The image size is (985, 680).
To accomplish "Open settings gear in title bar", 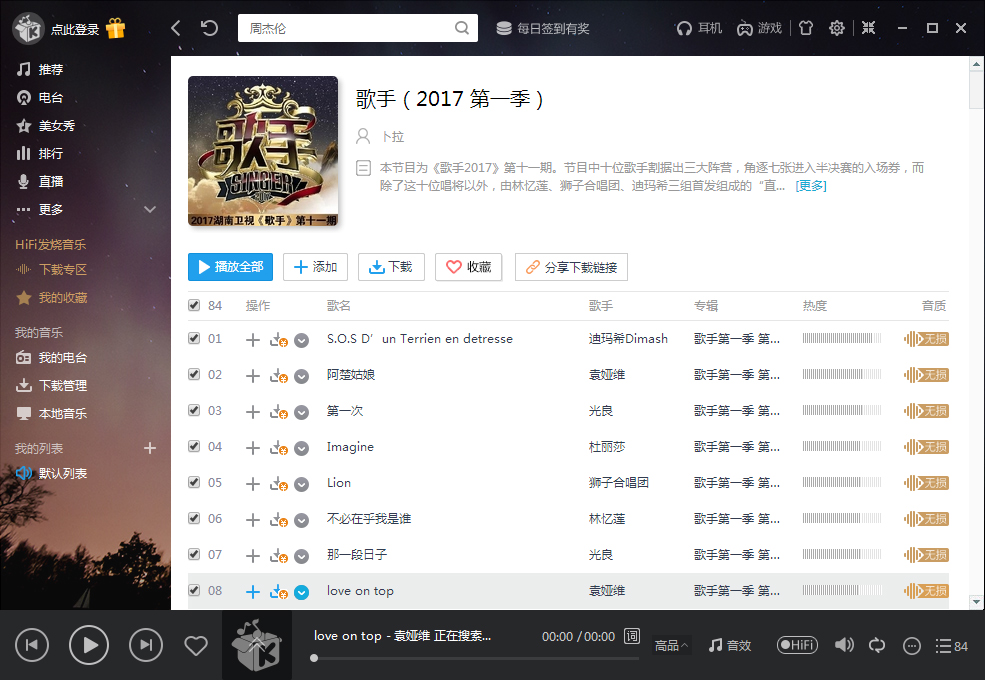I will (837, 28).
